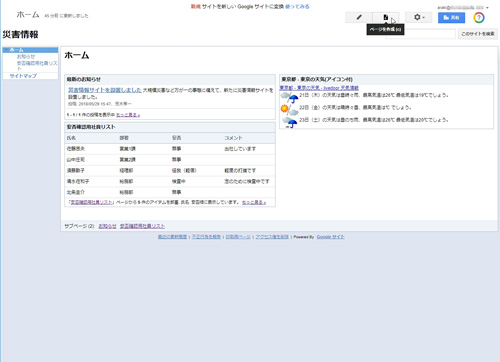500x362 pixels.
Task: Click もっと見る under the announcements
Action: click(128, 115)
